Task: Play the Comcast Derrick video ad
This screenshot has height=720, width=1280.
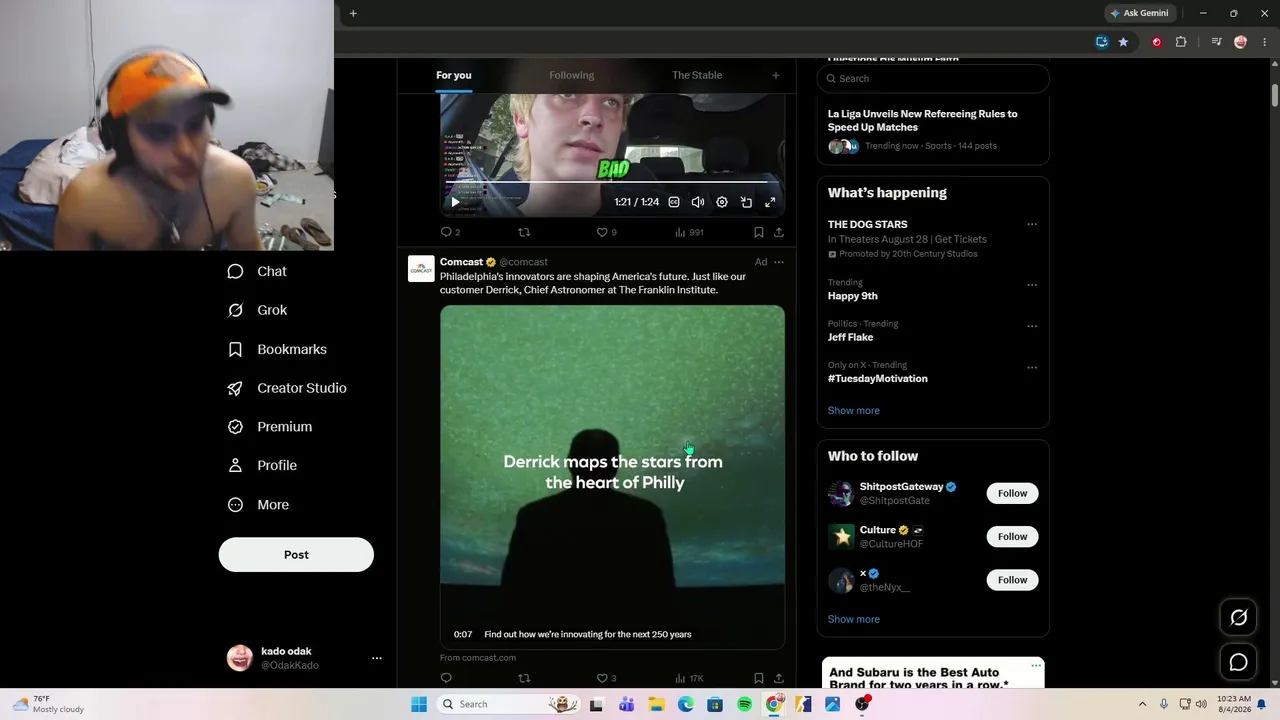Action: [612, 477]
